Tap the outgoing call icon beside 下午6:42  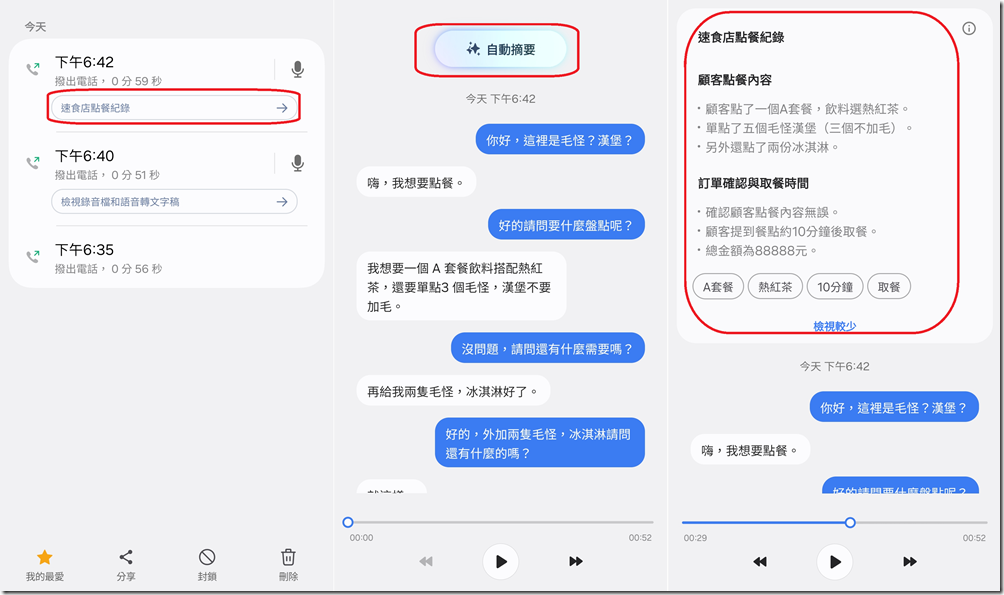[33, 69]
